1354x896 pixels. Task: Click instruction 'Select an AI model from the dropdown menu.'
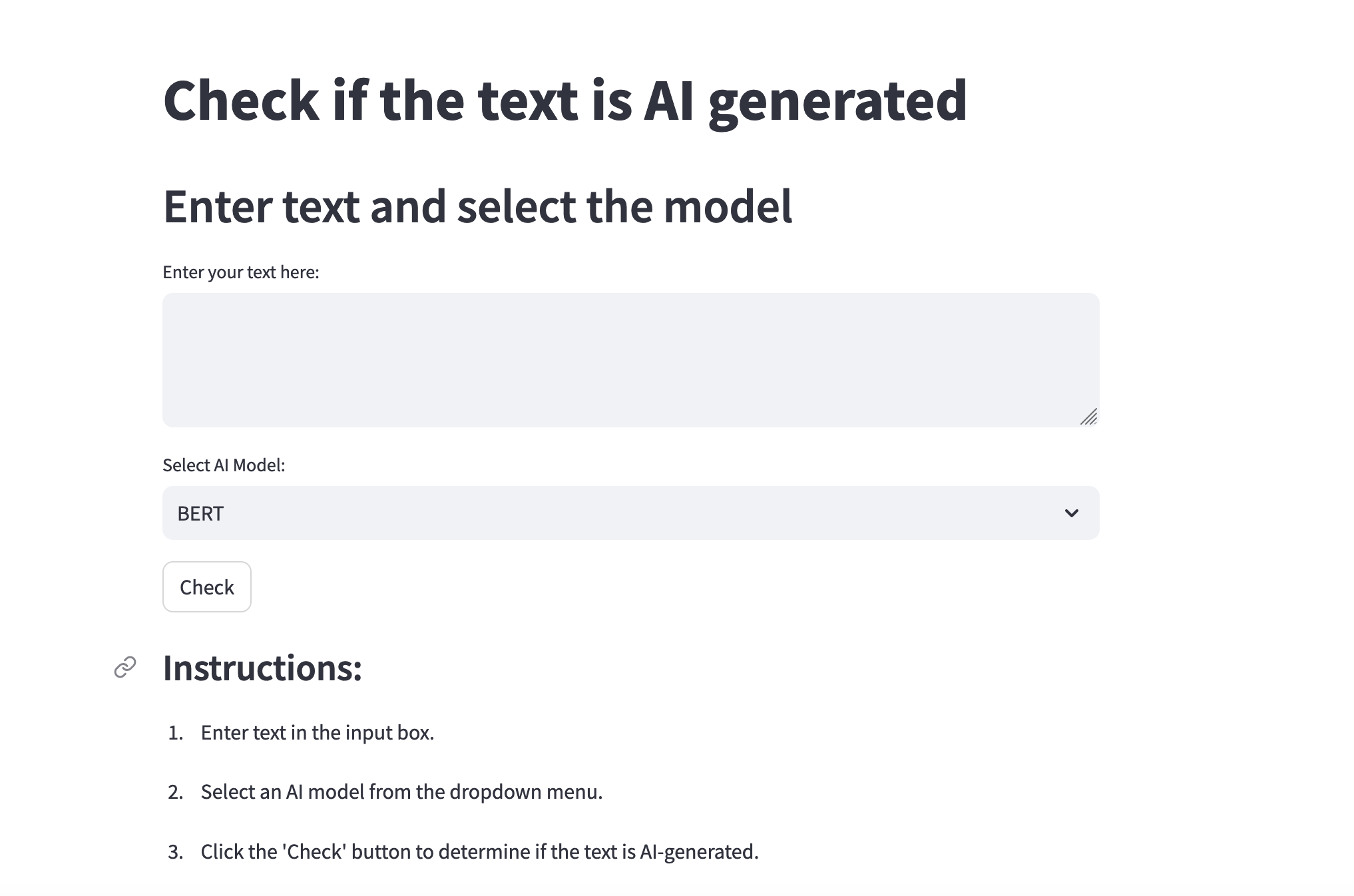click(401, 792)
